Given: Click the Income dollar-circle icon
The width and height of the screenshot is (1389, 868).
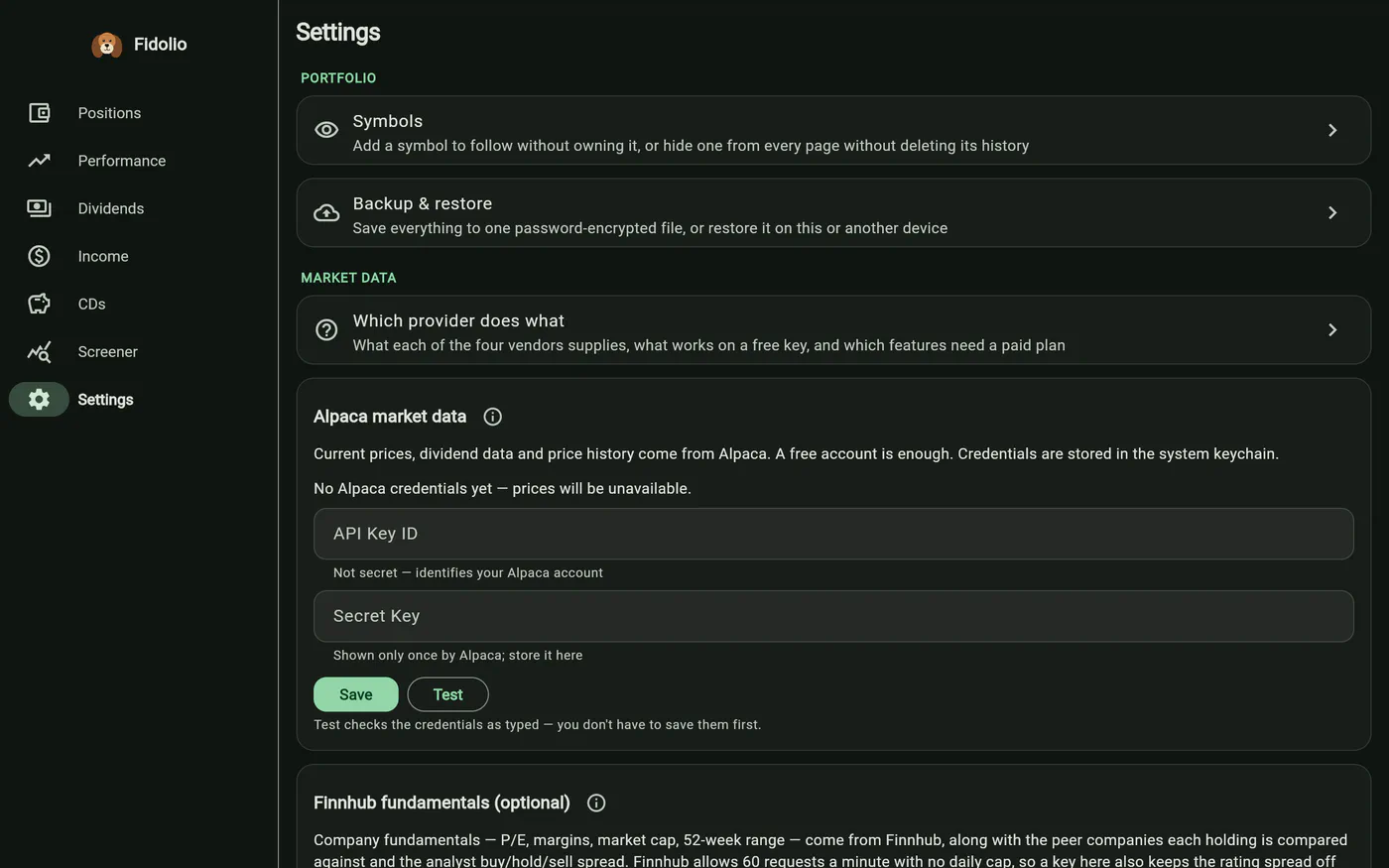Looking at the screenshot, I should [39, 256].
